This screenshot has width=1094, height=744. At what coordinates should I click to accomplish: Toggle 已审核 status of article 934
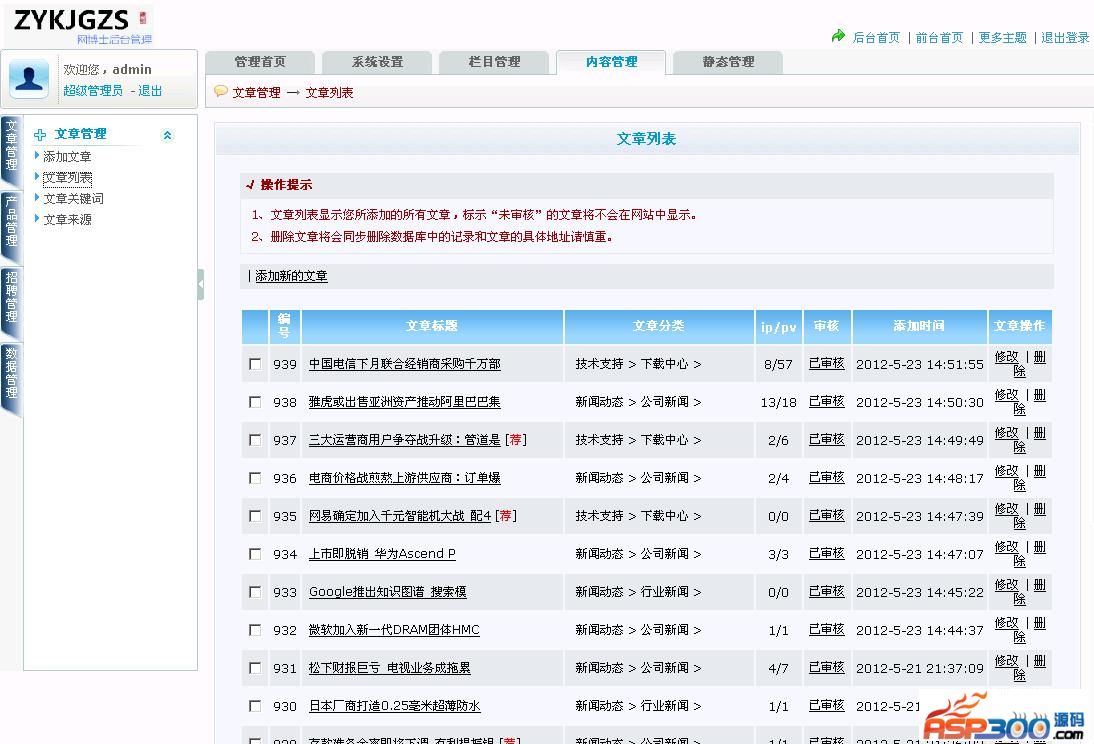tap(826, 553)
